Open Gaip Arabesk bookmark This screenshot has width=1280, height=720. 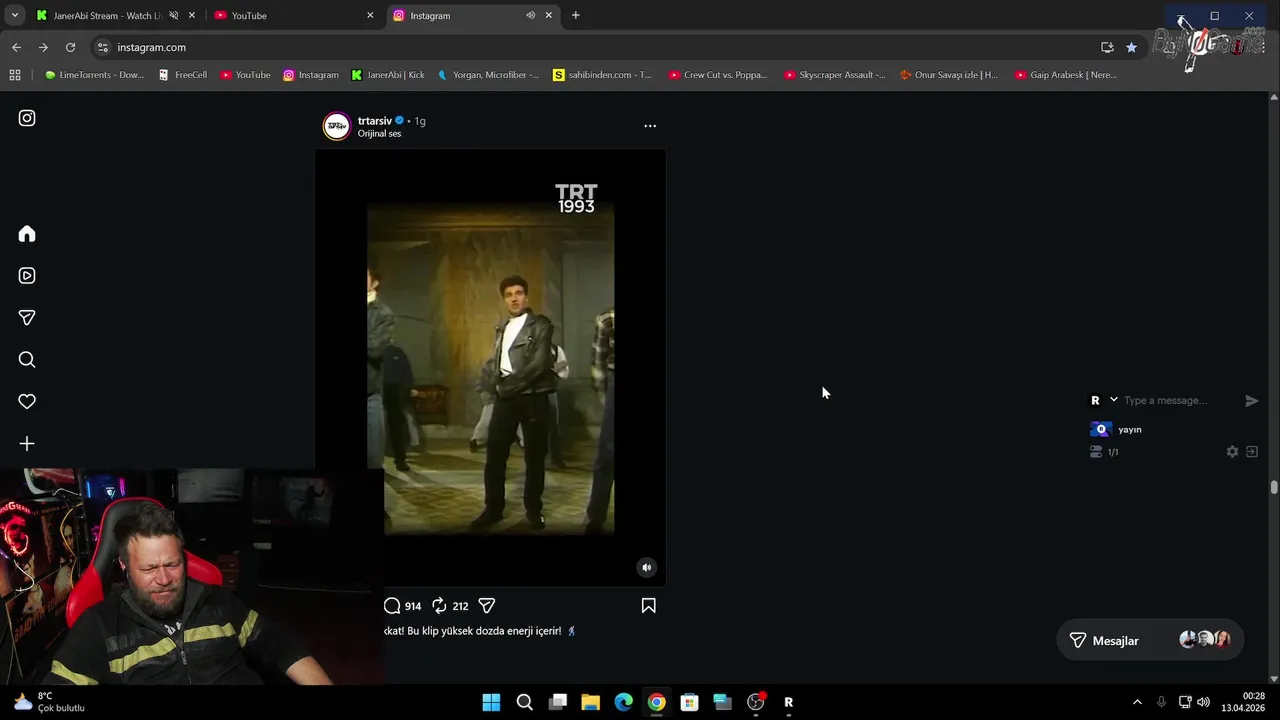click(x=1065, y=75)
